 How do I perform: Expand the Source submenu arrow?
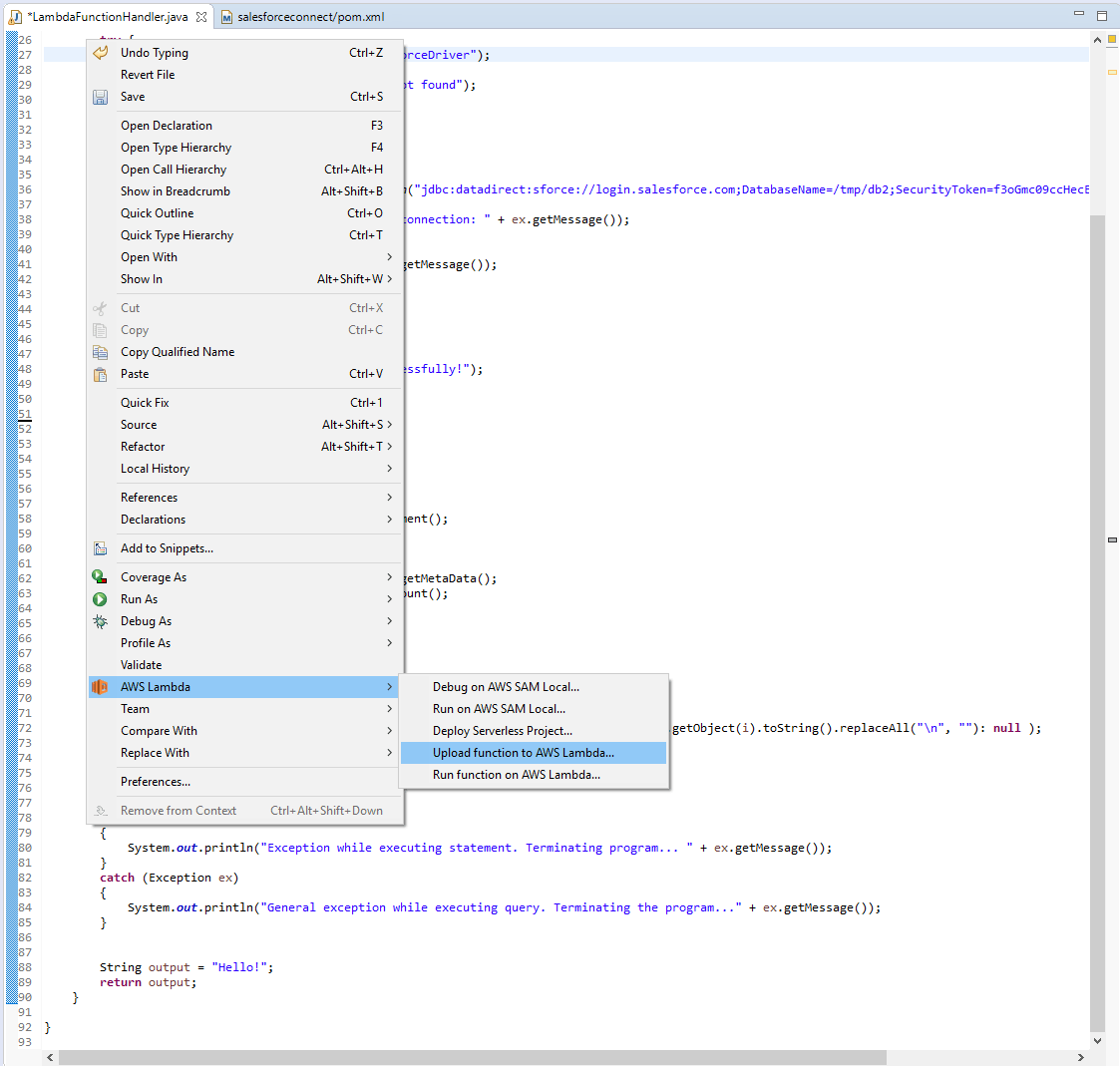pyautogui.click(x=389, y=424)
